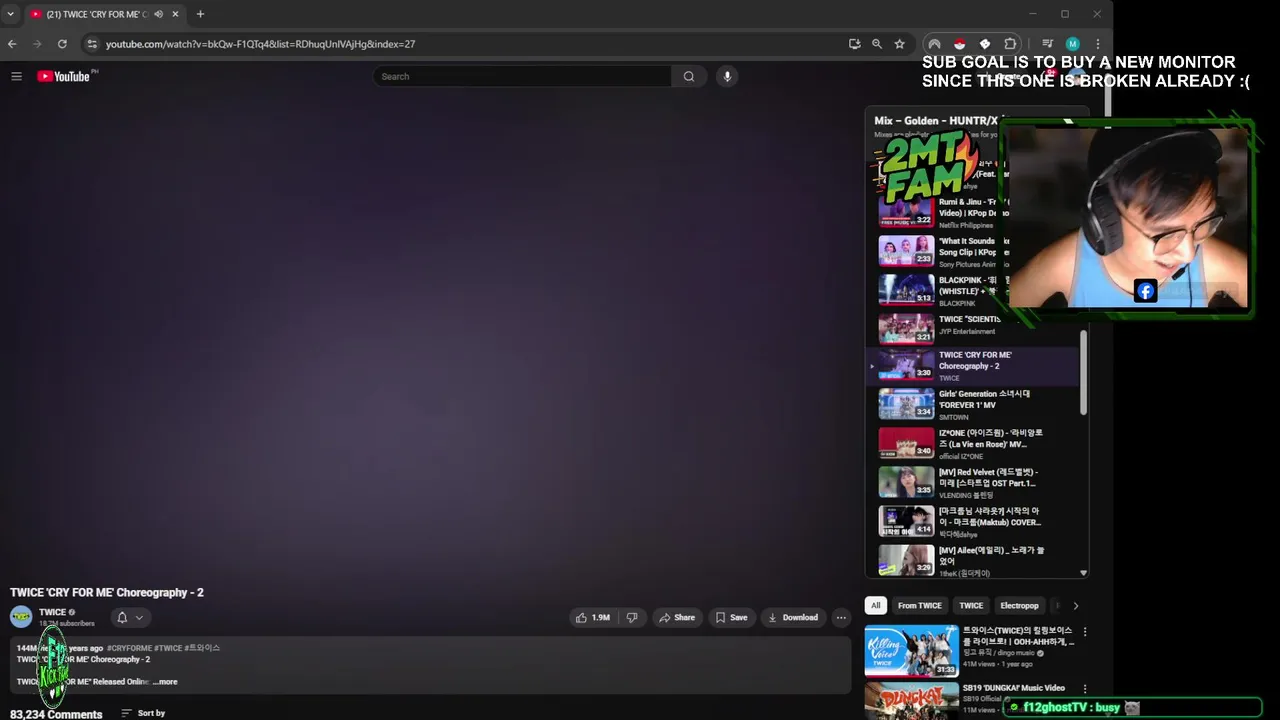Open the Pokeball browser extension
1280x720 pixels.
[959, 44]
